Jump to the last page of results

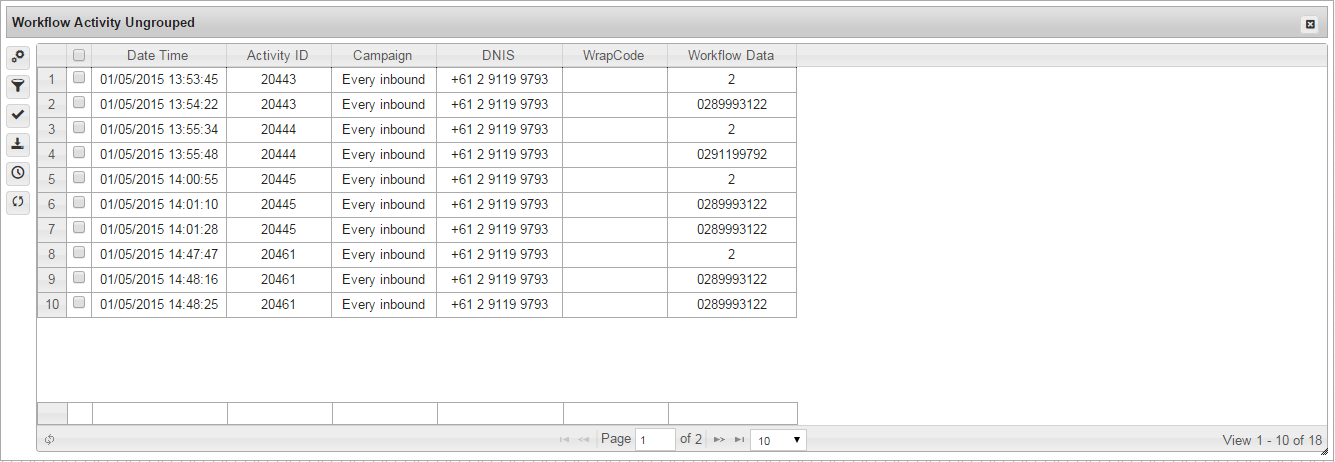(x=739, y=440)
